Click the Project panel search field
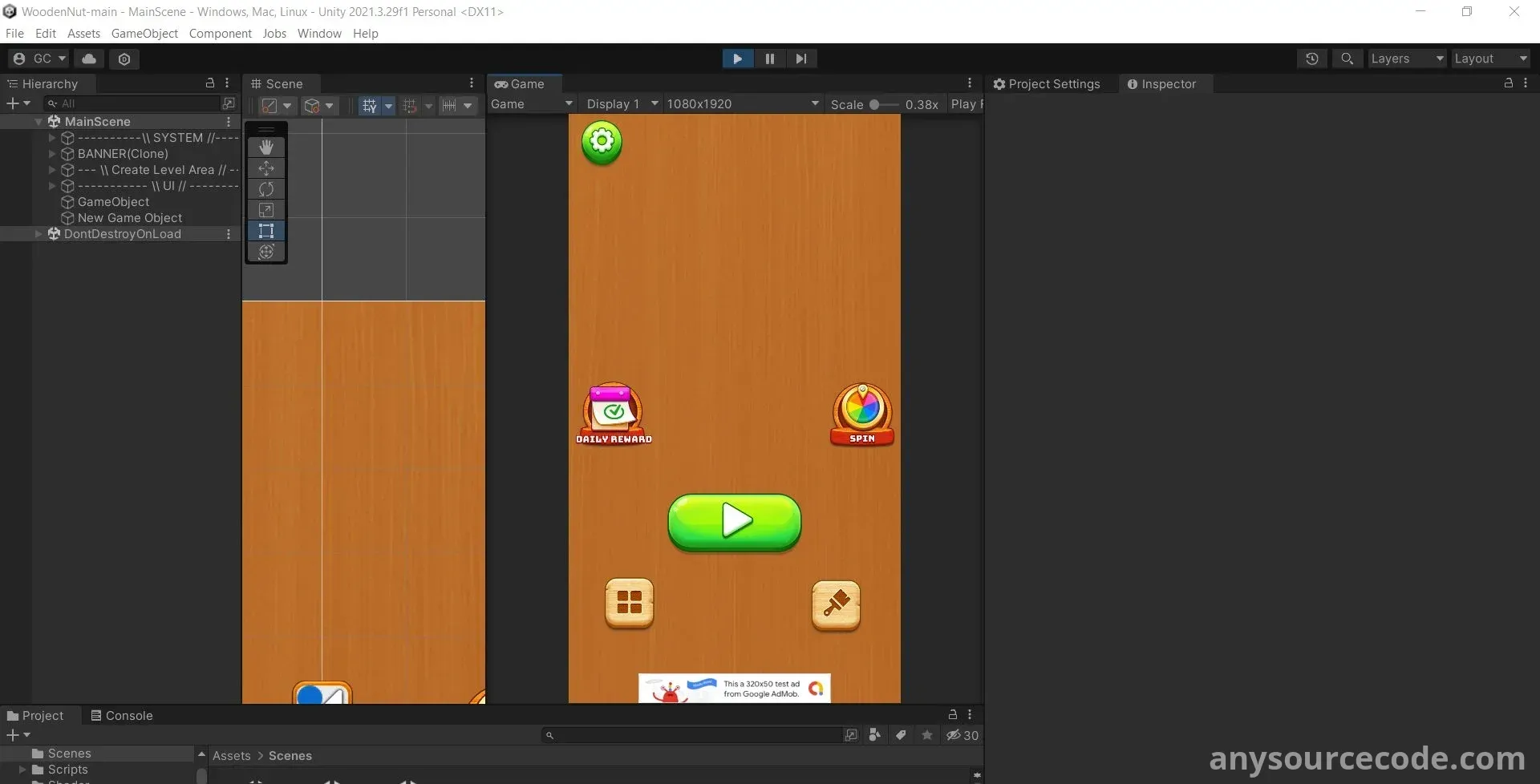The image size is (1540, 784). [x=694, y=735]
